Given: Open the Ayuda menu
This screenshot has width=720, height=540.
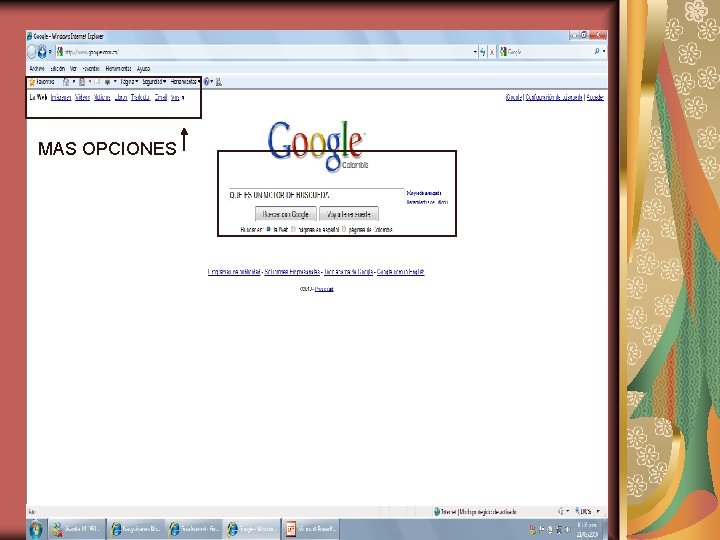Looking at the screenshot, I should point(143,68).
